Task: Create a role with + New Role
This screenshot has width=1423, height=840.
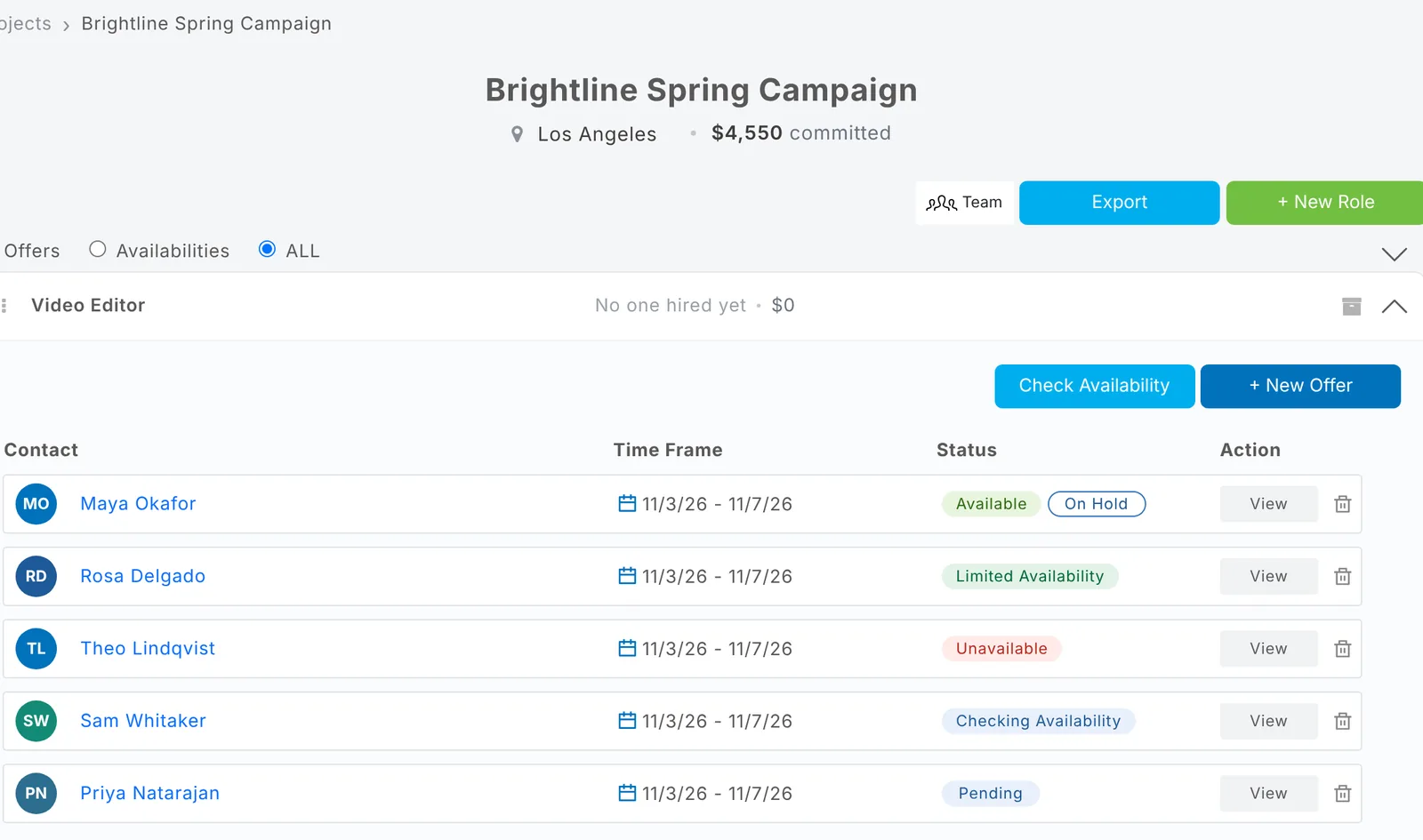Action: (x=1325, y=203)
